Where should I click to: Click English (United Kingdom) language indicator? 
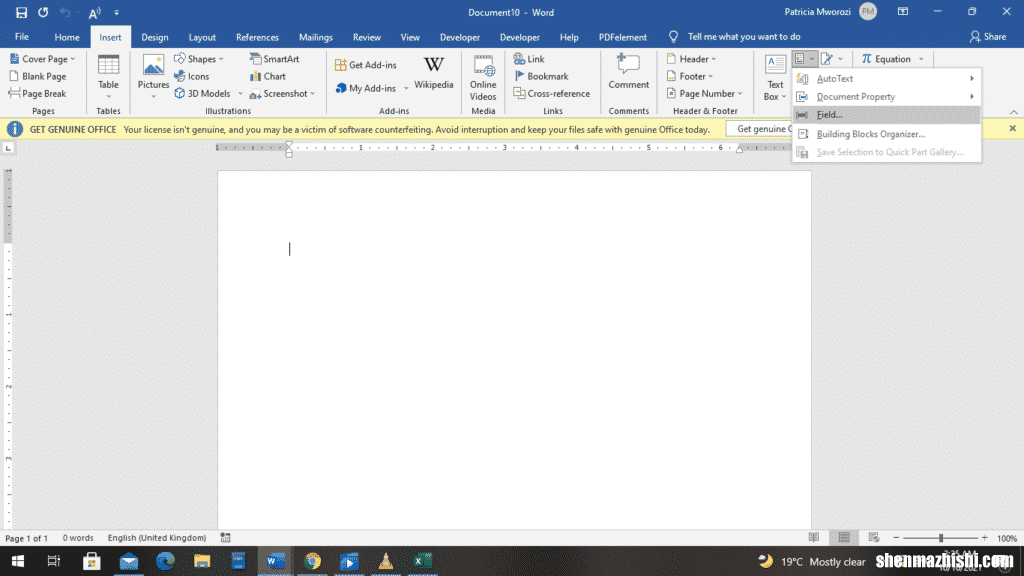pos(157,538)
